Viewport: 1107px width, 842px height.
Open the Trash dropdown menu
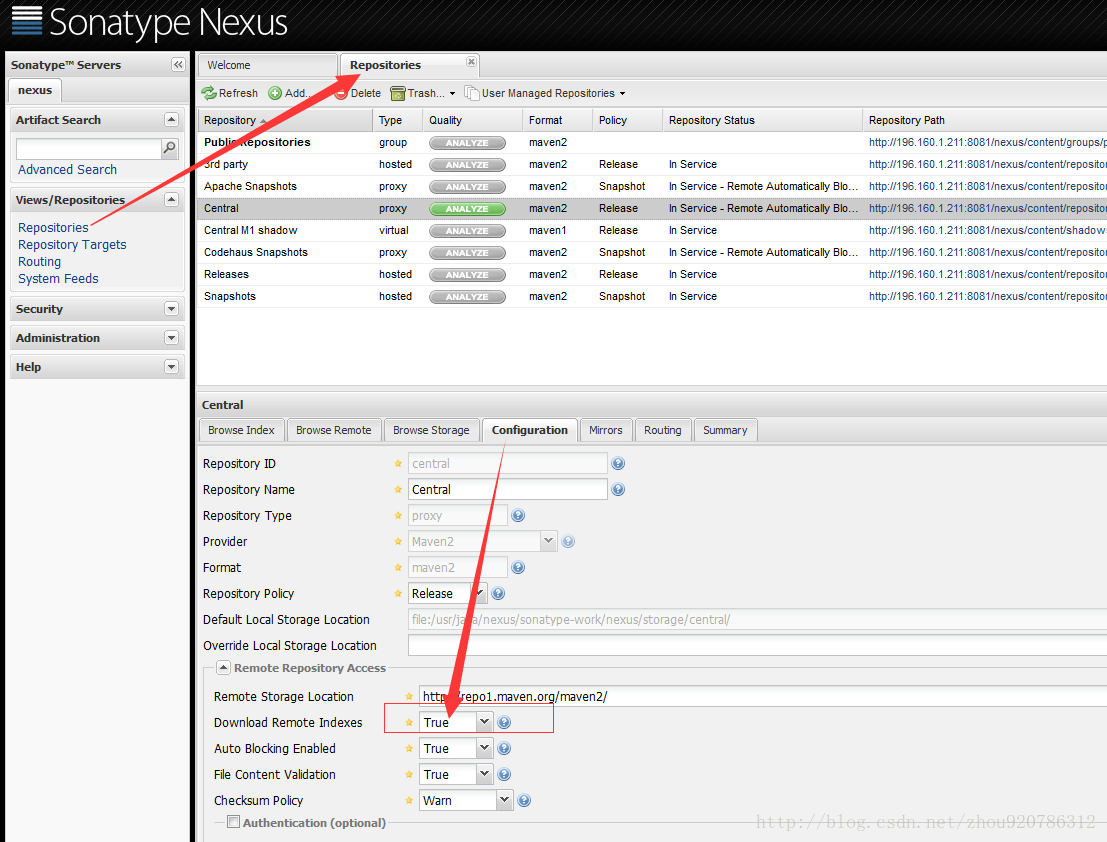423,93
